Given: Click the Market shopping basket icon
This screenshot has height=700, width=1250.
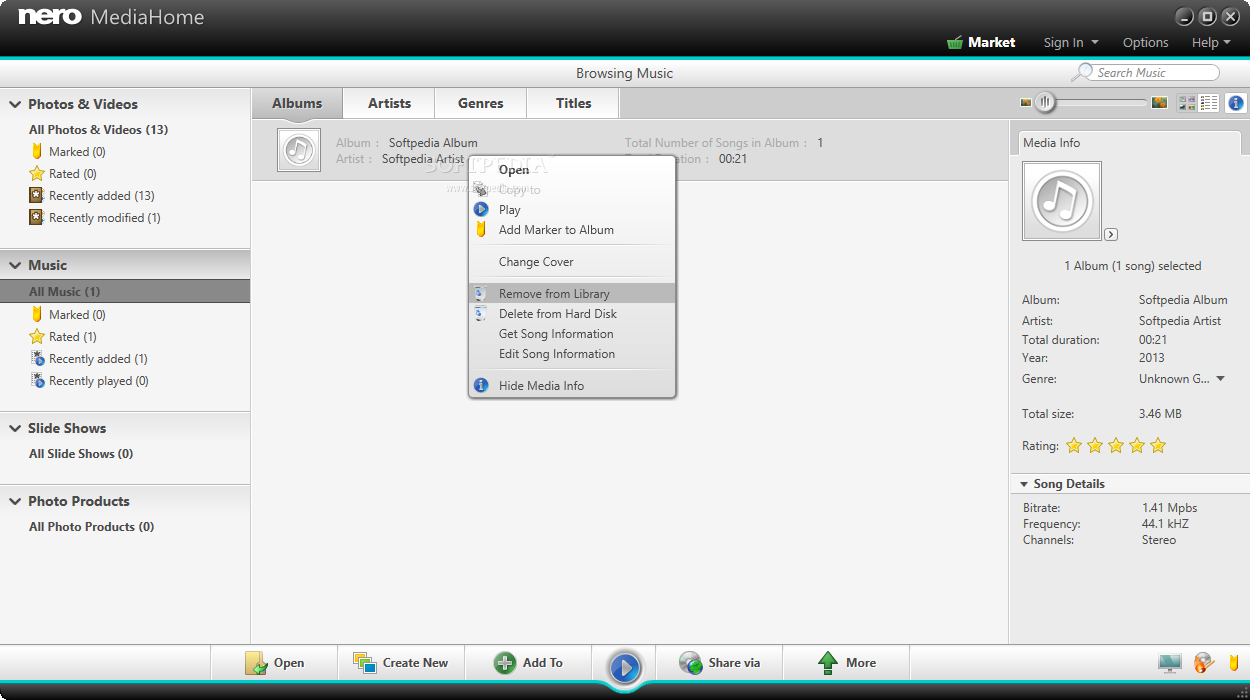Looking at the screenshot, I should click(x=955, y=42).
